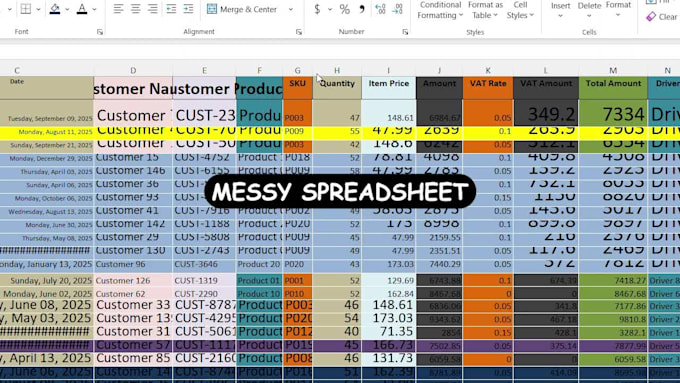Apply Accounting Number Format dollar sign
Screen dimensions: 680x383
pos(317,9)
